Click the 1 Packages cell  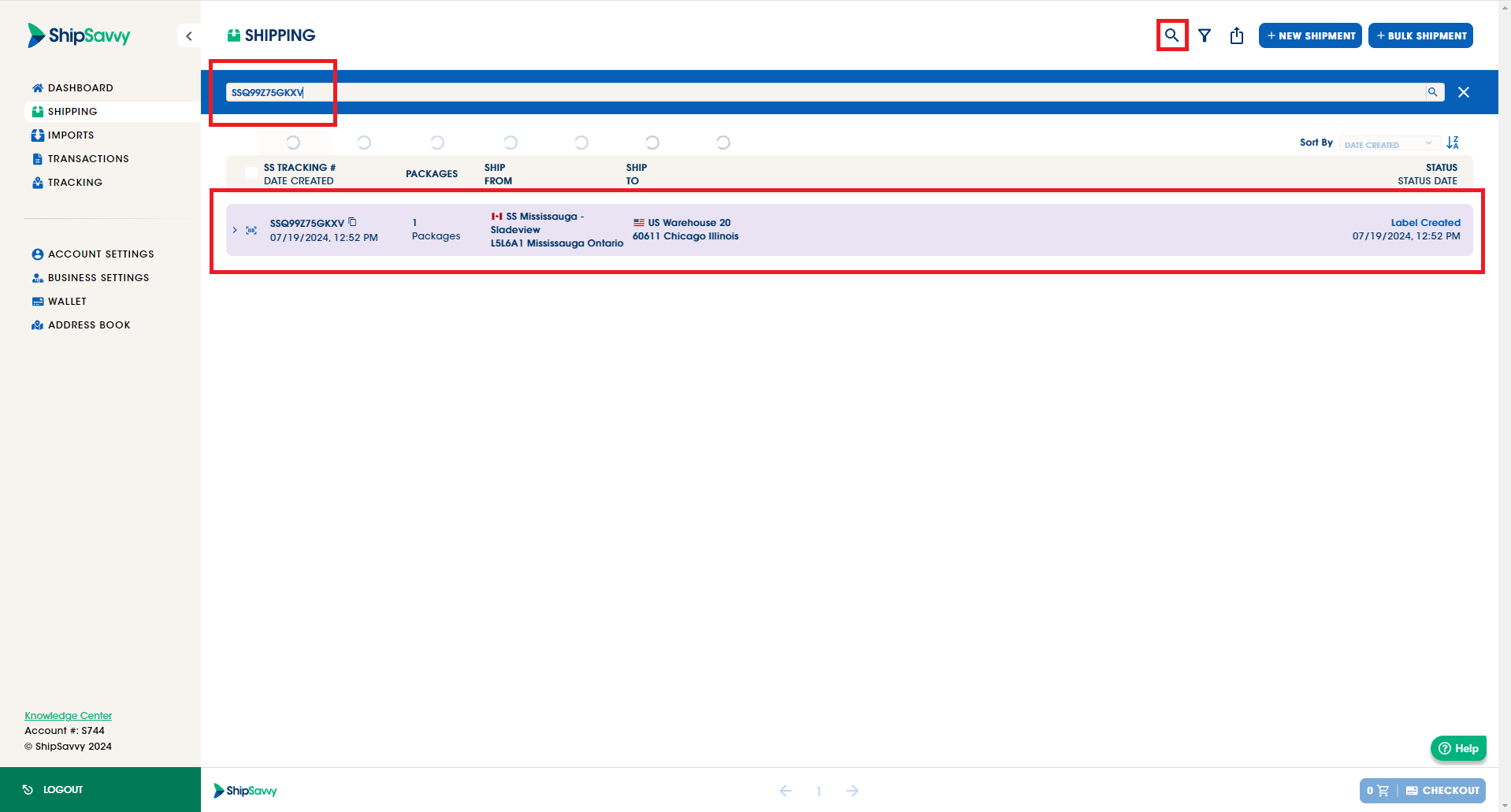pos(436,229)
